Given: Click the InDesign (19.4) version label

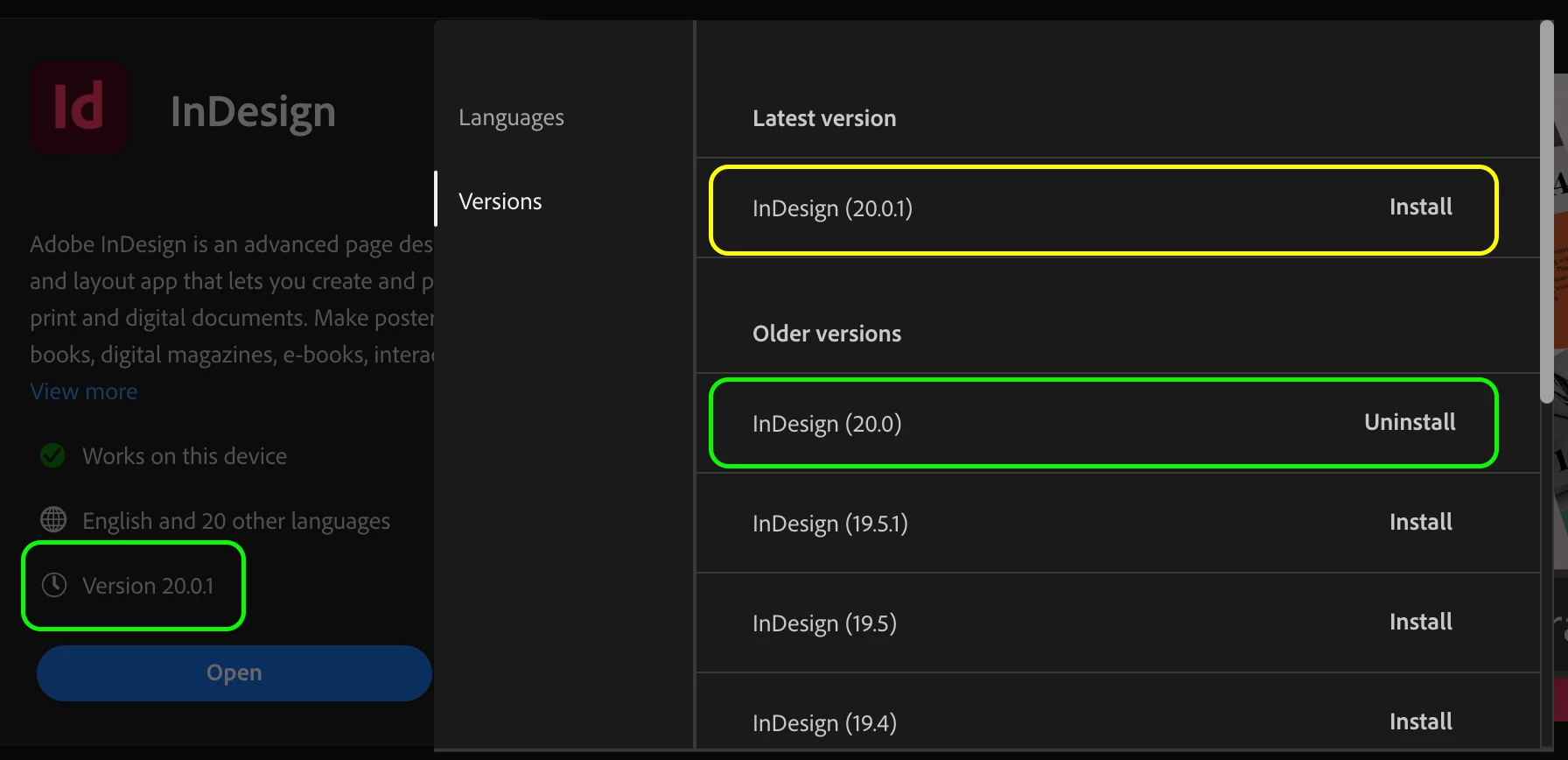Looking at the screenshot, I should (x=824, y=723).
